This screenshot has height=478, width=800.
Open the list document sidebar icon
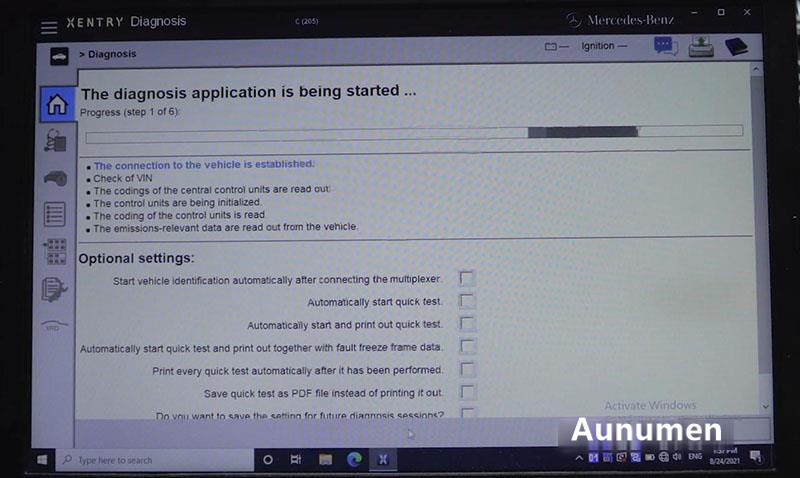pos(55,214)
